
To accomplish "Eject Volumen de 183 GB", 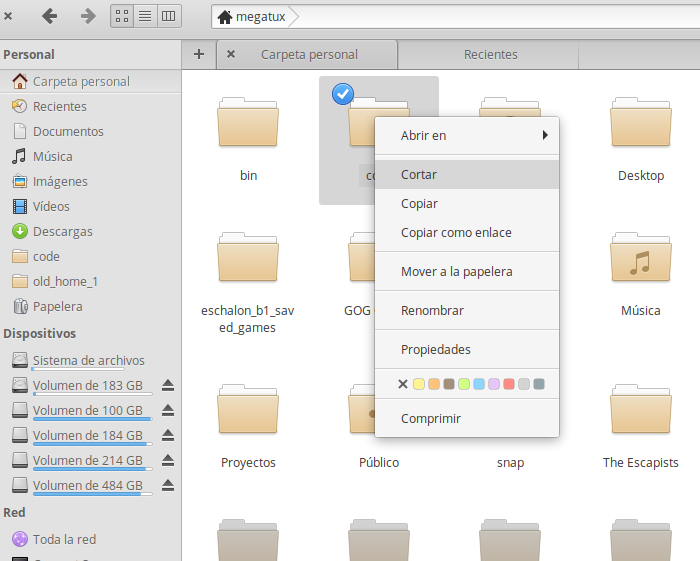I will click(x=168, y=385).
